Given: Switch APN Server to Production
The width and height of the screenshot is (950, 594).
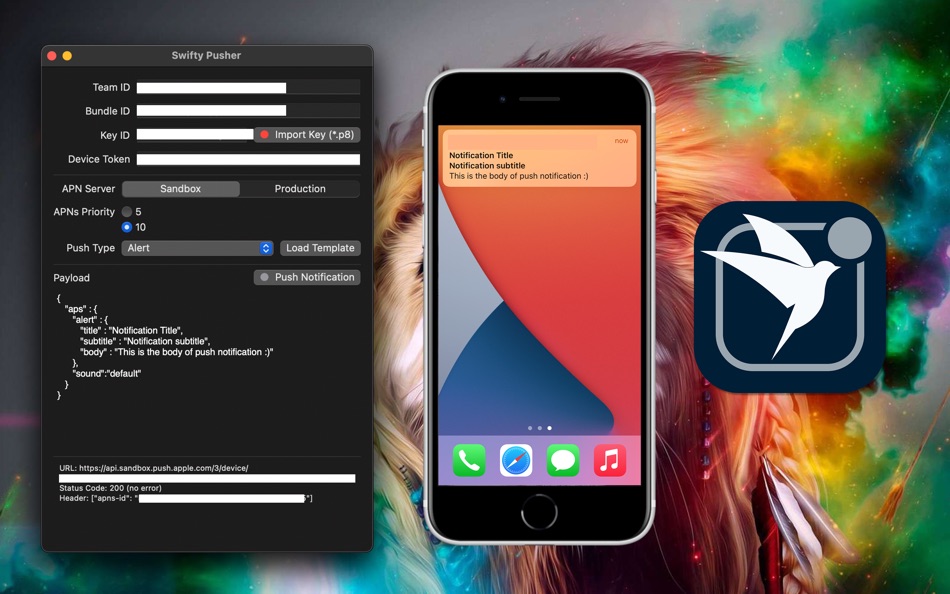Looking at the screenshot, I should pos(300,188).
